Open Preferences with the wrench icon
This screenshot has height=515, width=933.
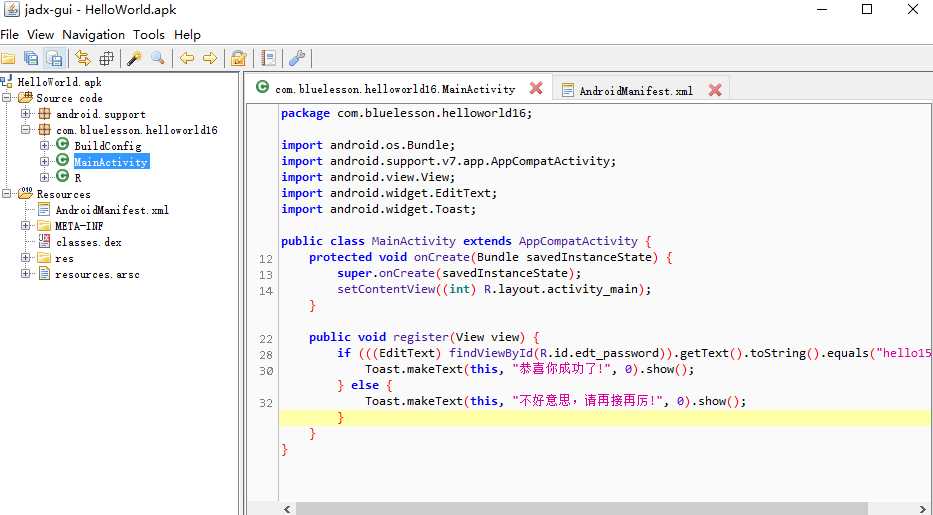[x=296, y=58]
